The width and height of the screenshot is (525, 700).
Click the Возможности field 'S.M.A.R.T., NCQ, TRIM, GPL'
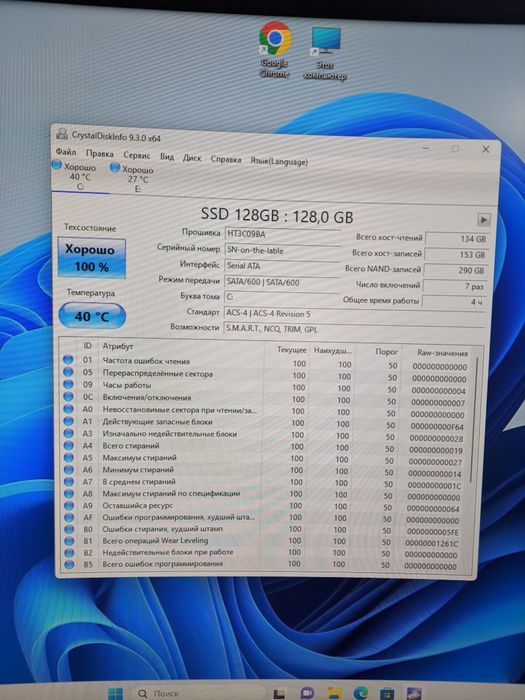[354, 329]
